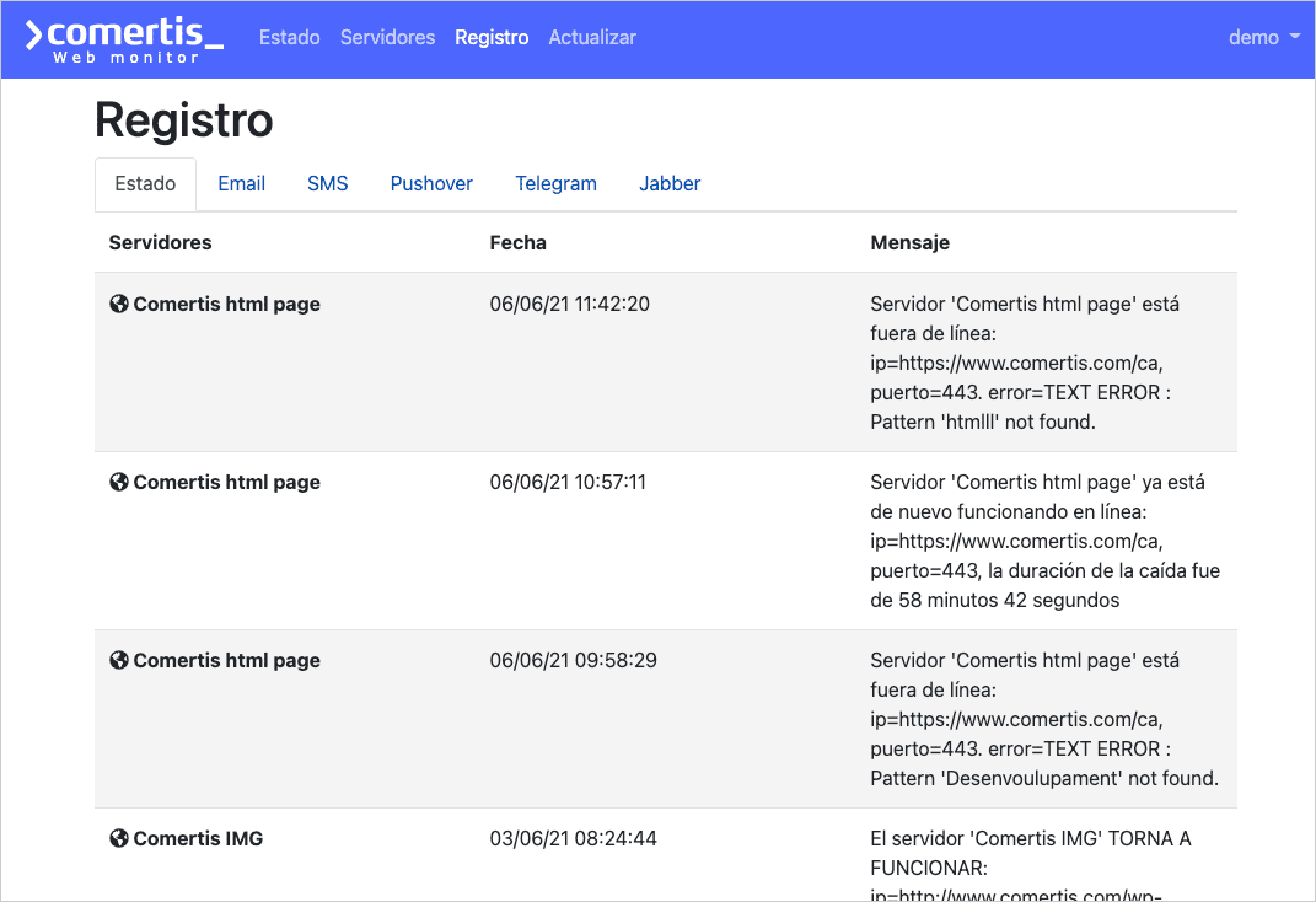Click the Fecha column header

(518, 243)
